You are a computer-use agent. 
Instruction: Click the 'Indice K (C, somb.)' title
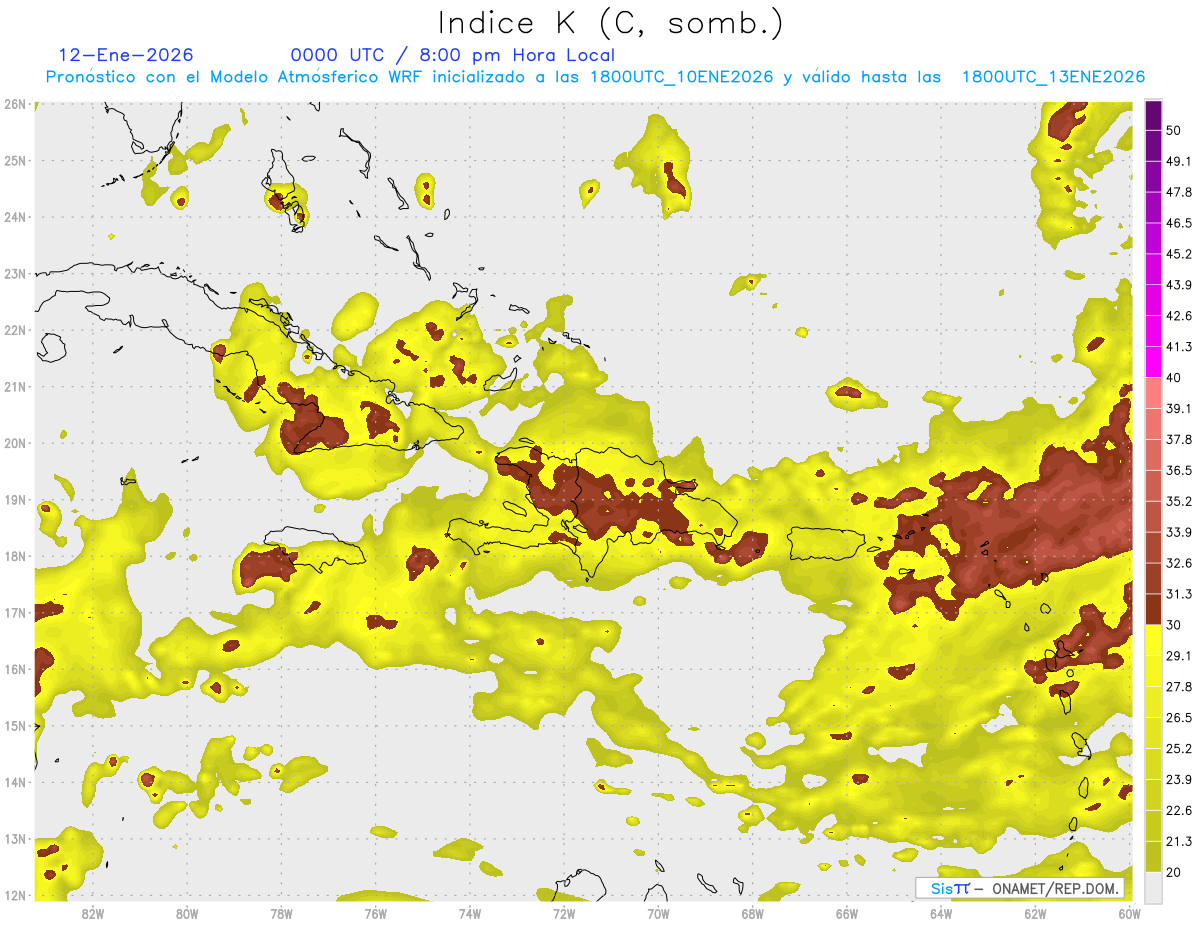pyautogui.click(x=611, y=23)
